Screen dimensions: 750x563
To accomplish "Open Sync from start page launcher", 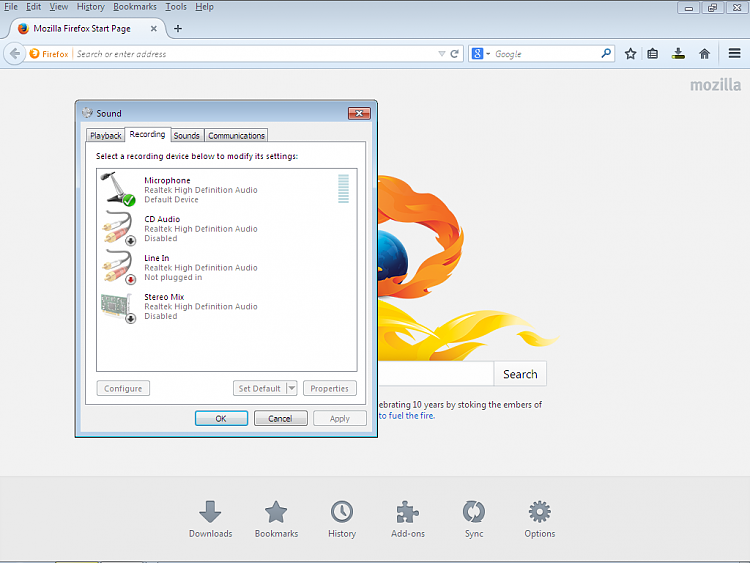I will 474,519.
